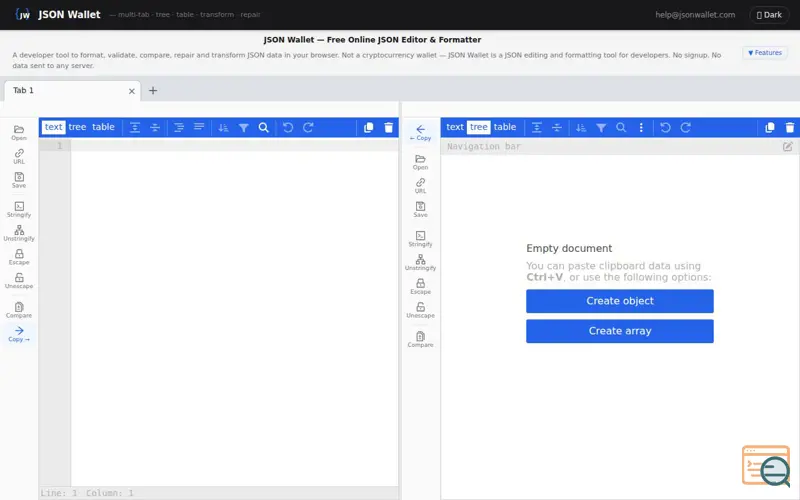The image size is (800, 500).
Task: Undo the last action in right editor
Action: point(665,128)
